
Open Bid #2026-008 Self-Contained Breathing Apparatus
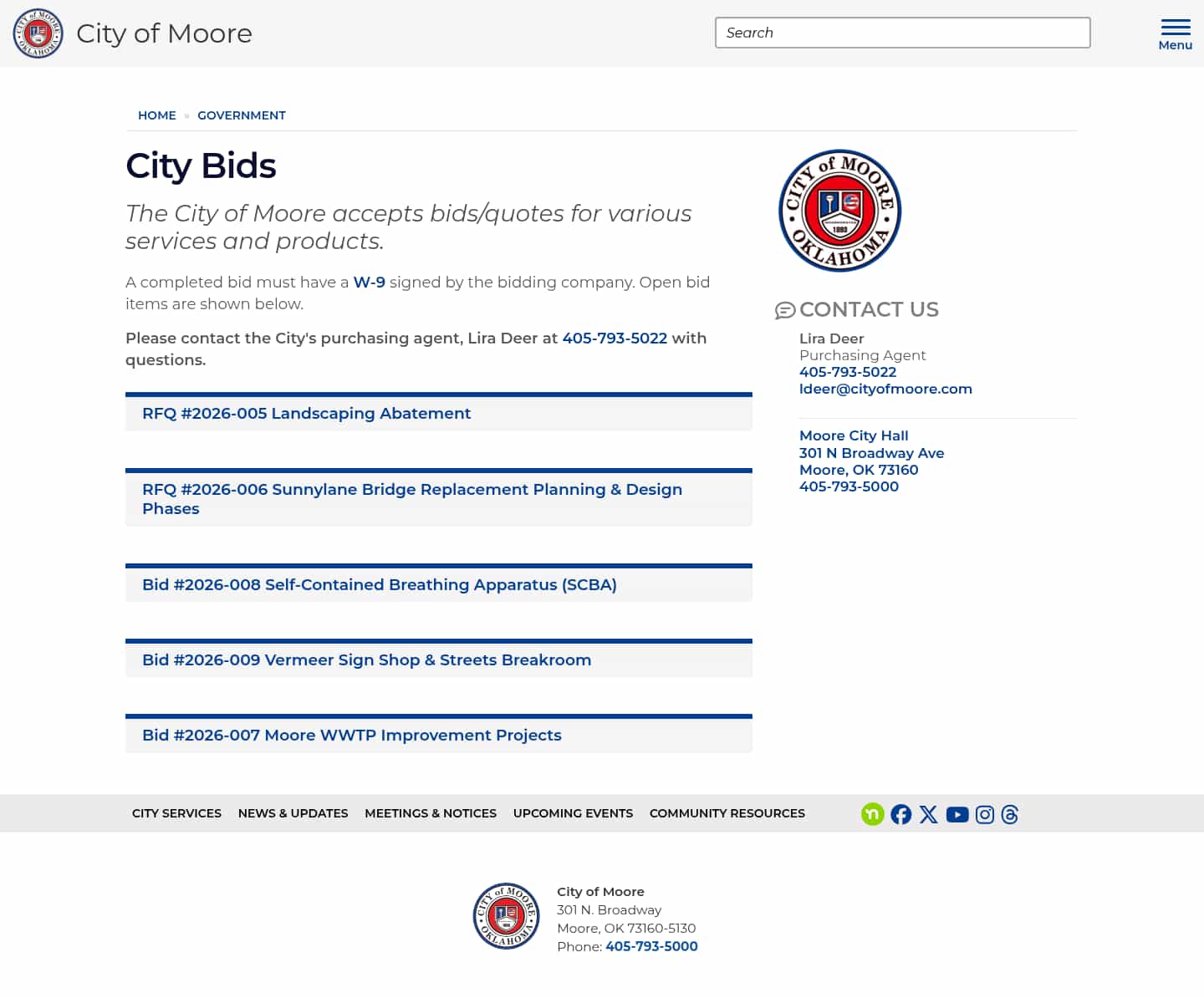(379, 584)
